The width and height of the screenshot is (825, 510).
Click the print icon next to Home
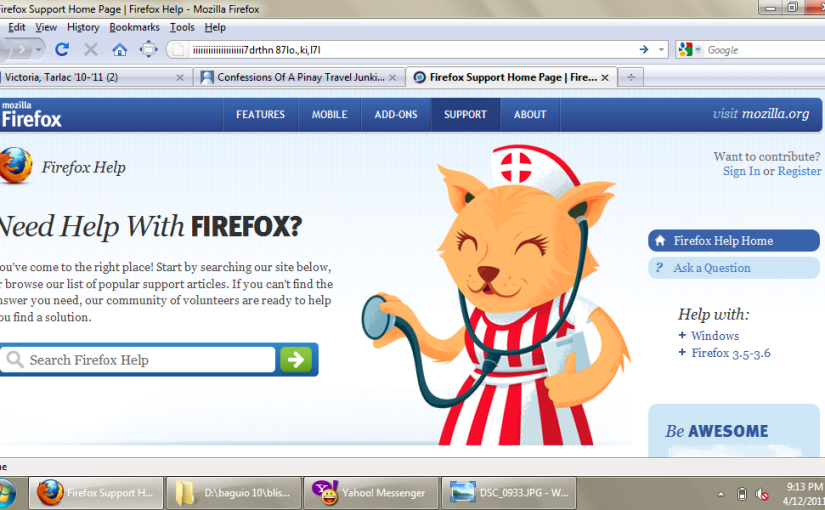pyautogui.click(x=148, y=49)
